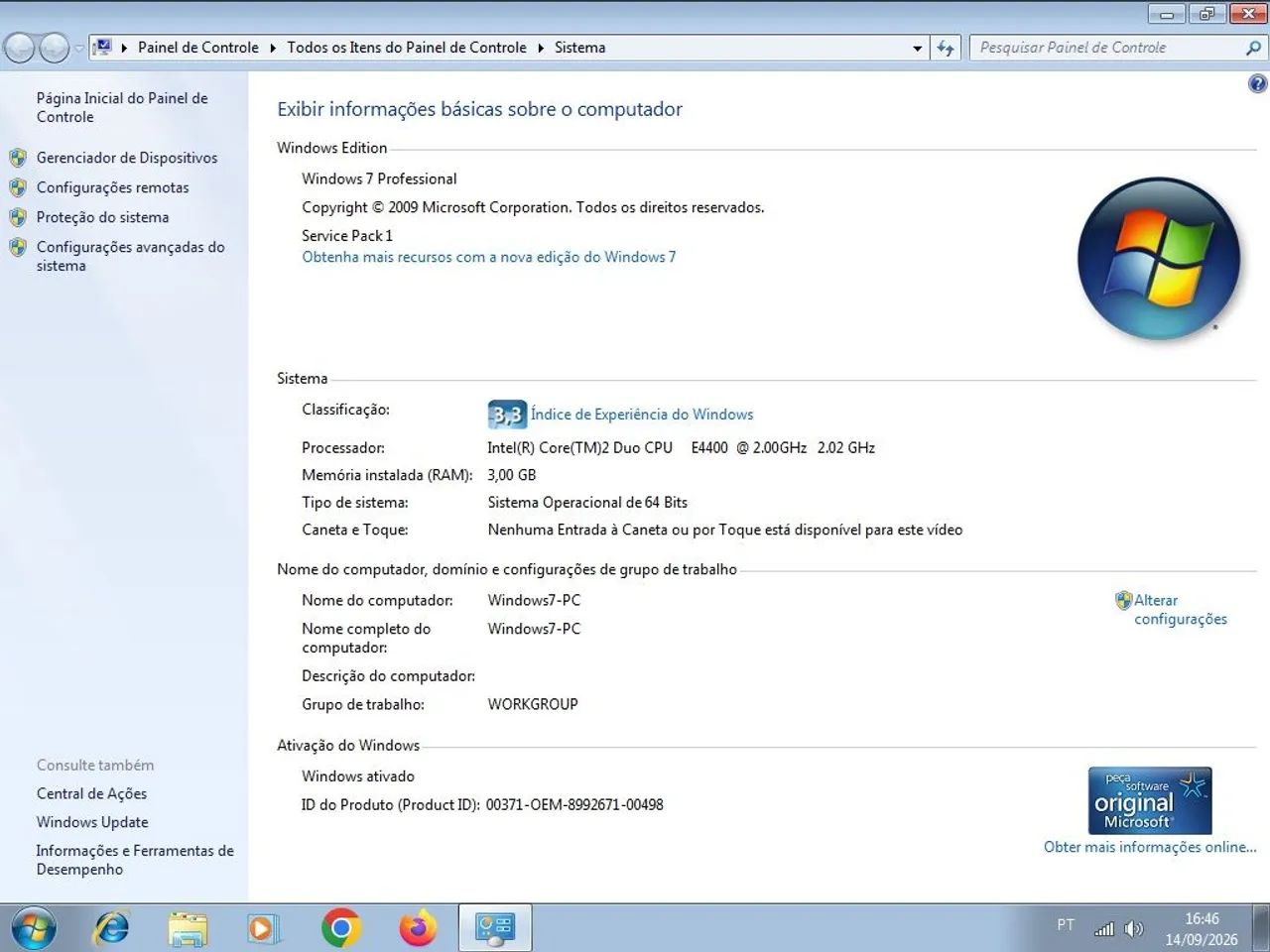
Task: Click the shield icon beside Proteção do sistema
Action: pyautogui.click(x=18, y=217)
